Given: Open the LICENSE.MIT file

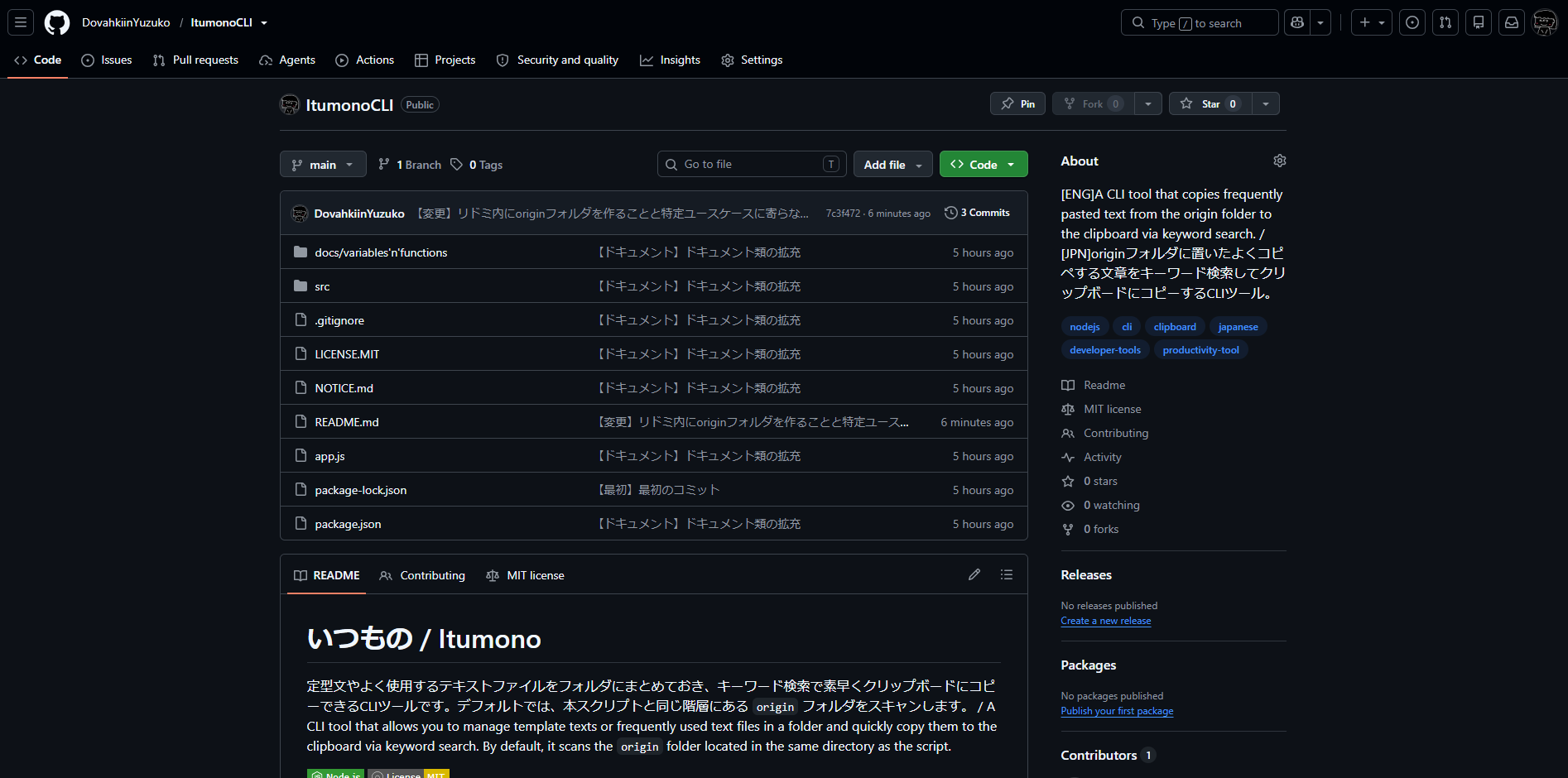Looking at the screenshot, I should [x=347, y=354].
